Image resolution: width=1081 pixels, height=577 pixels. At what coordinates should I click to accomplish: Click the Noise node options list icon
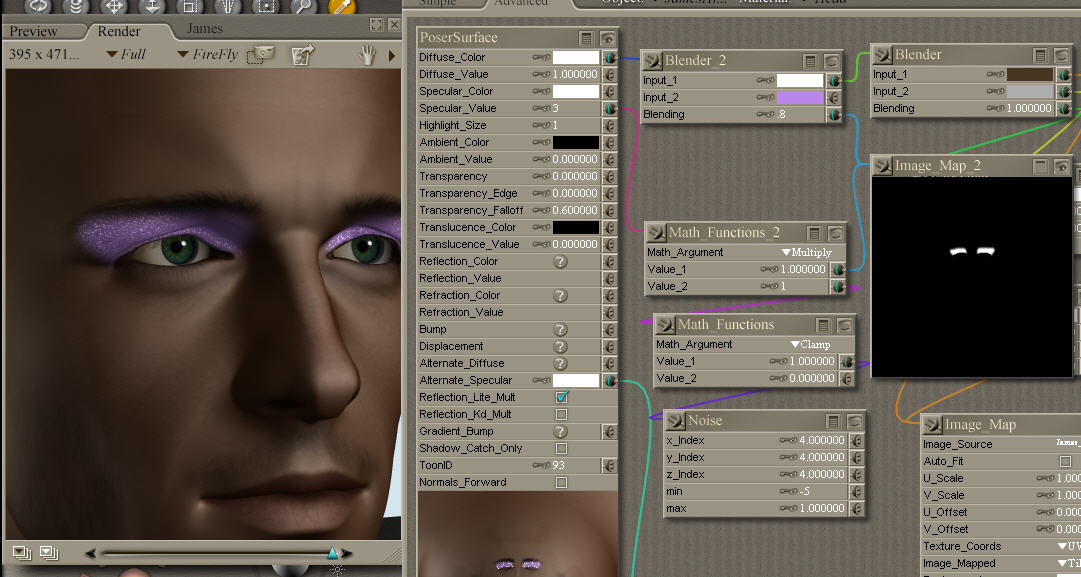point(833,421)
